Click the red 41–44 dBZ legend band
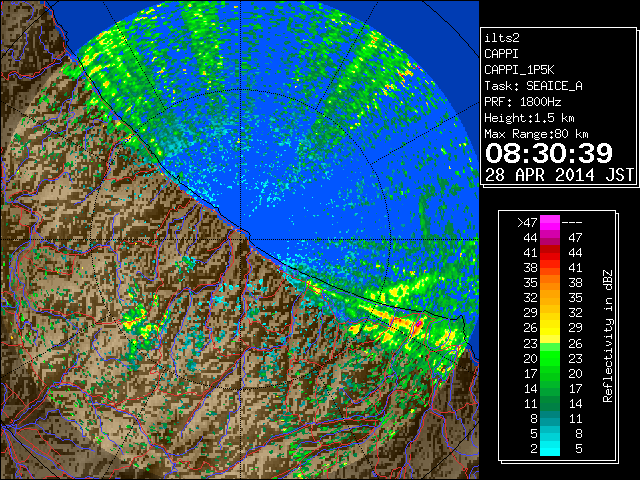Screen dimensions: 640x480 pyautogui.click(x=550, y=253)
